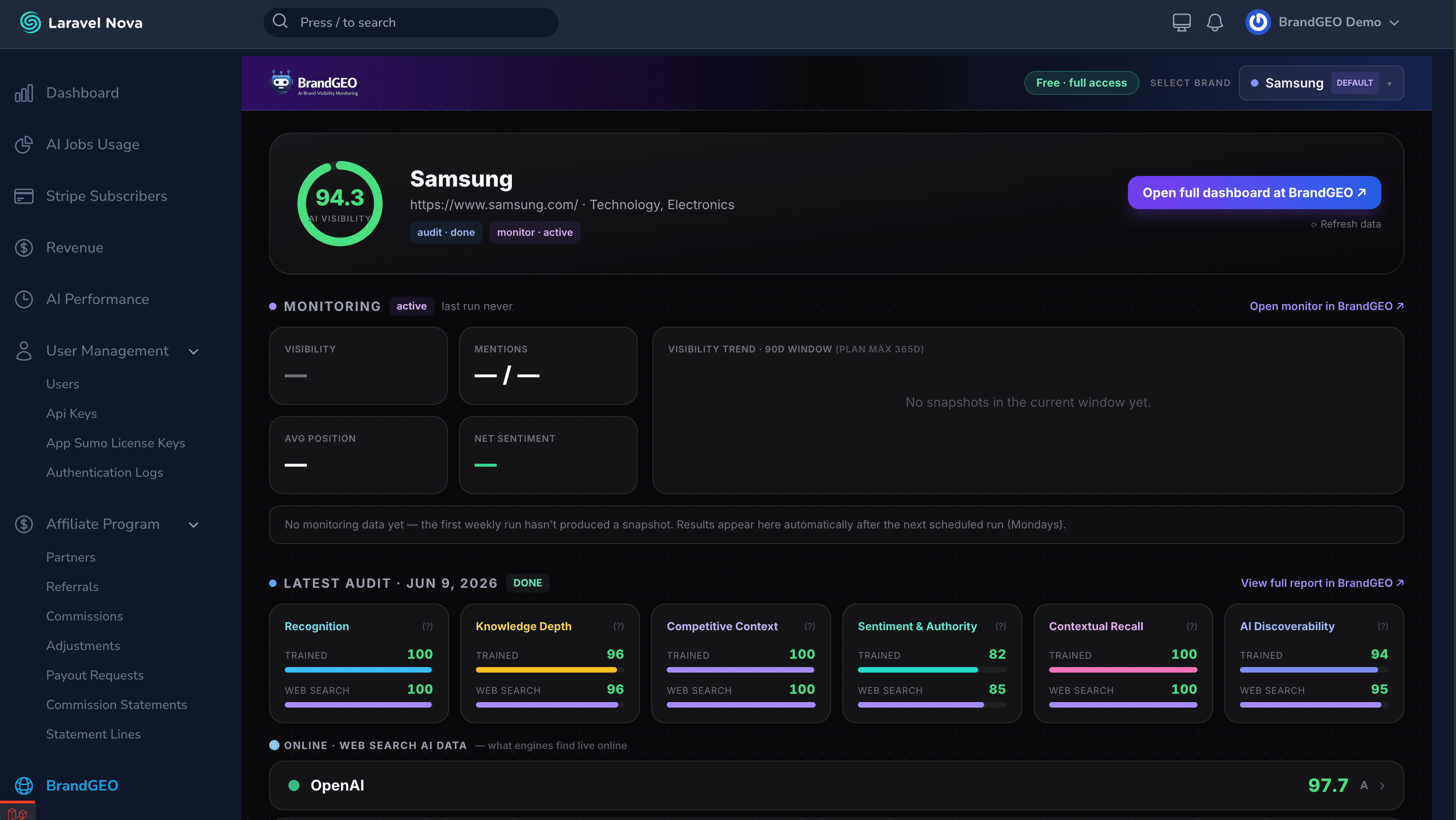
Task: Click the AI Jobs Usage pie icon
Action: pos(24,145)
